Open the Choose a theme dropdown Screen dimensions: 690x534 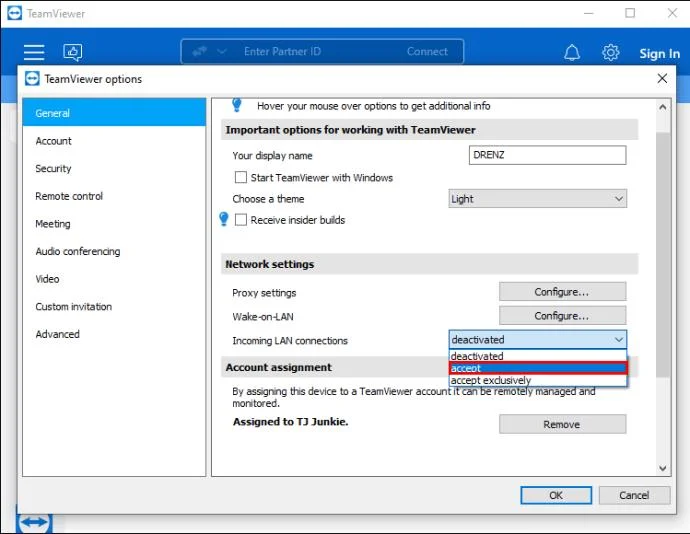[x=538, y=199]
